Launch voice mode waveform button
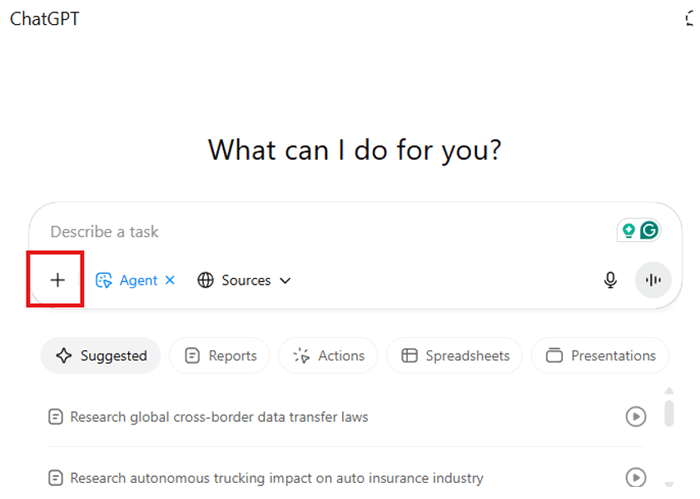Image resolution: width=700 pixels, height=499 pixels. tap(653, 280)
